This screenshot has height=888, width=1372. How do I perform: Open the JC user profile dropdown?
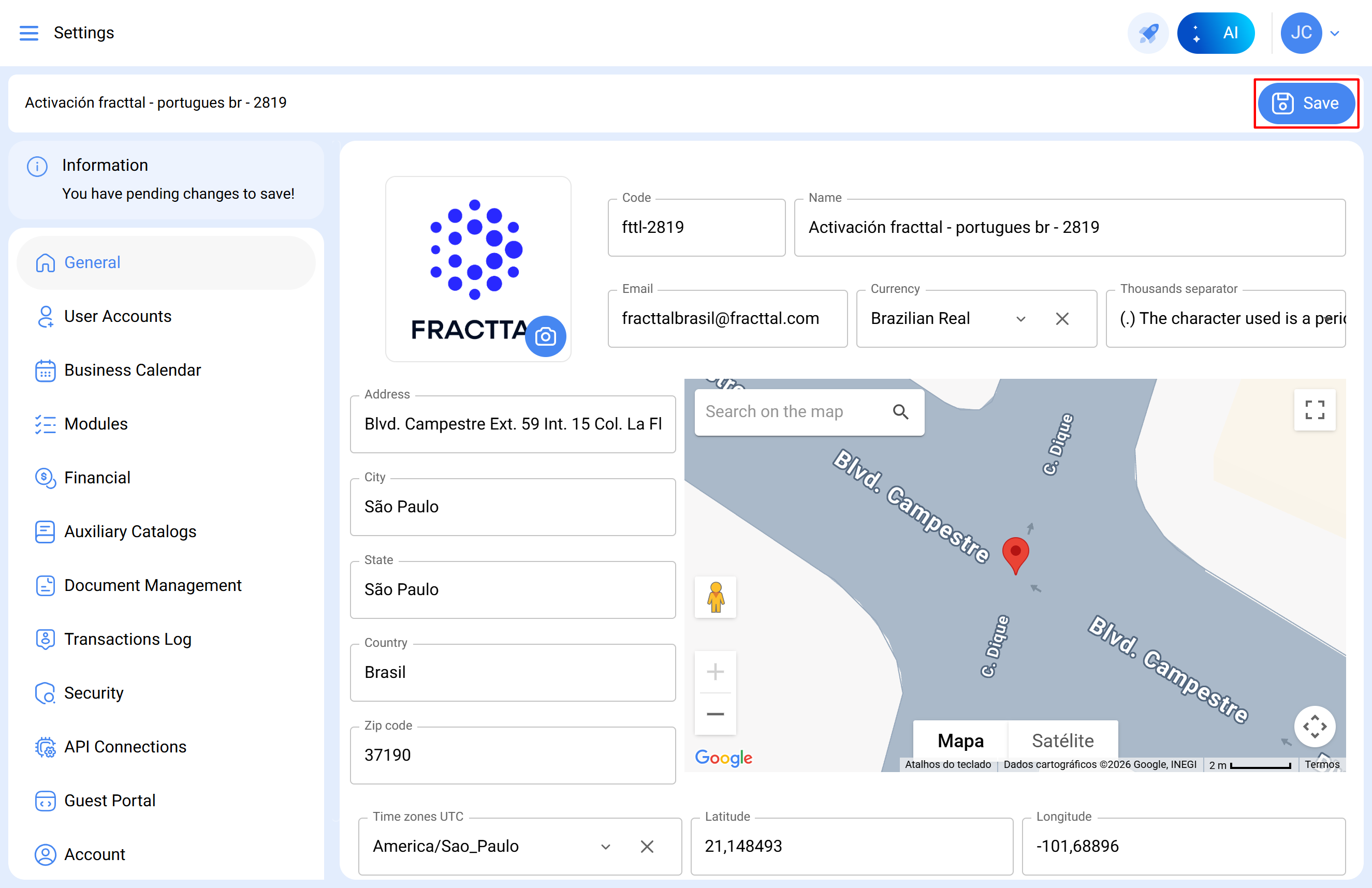click(x=1334, y=34)
